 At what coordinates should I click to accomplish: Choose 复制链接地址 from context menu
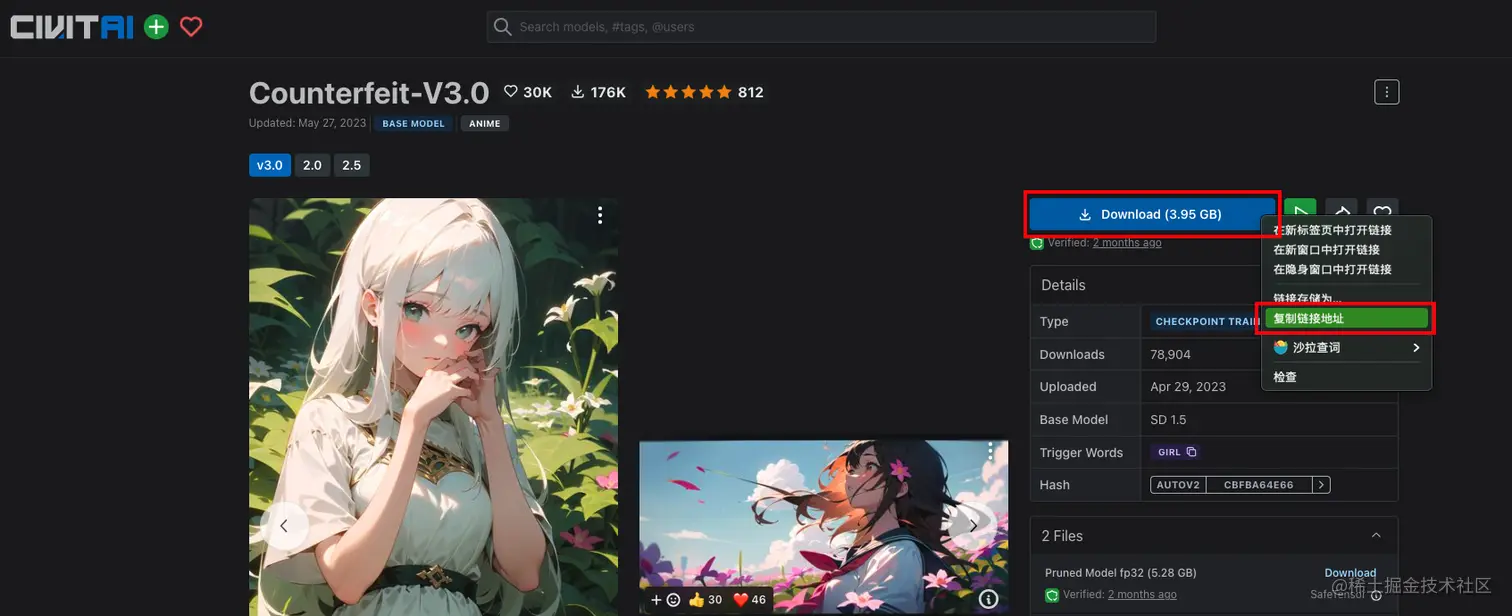point(1346,318)
